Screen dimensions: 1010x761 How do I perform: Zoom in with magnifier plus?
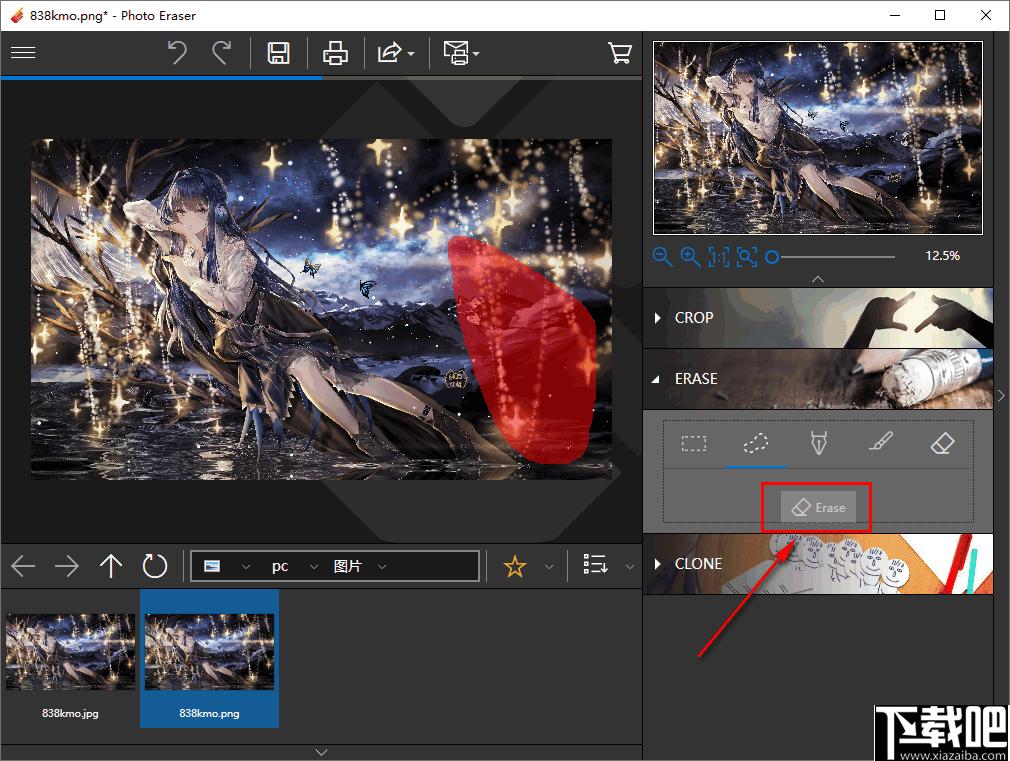click(691, 257)
